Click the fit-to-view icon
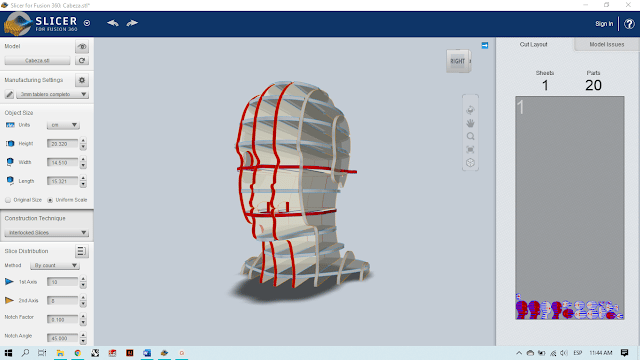Viewport: 640px width, 360px height. [470, 149]
